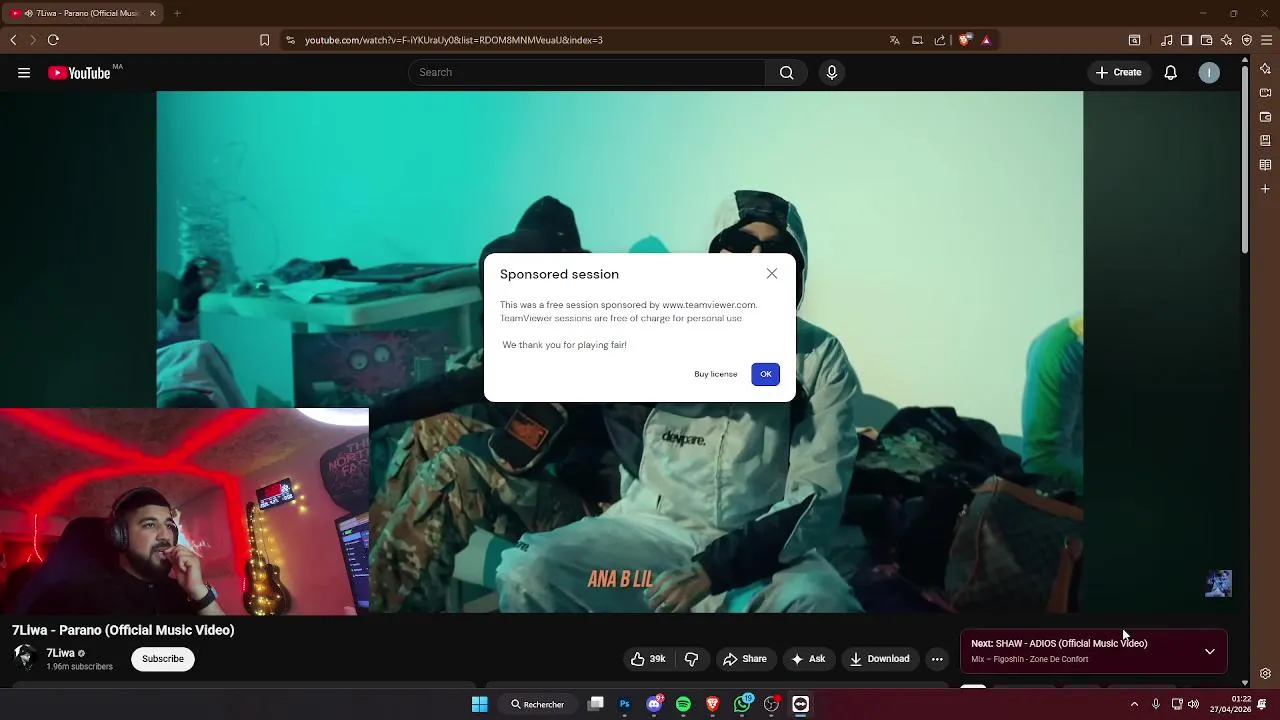The height and width of the screenshot is (720, 1280).
Task: Reload the page
Action: [53, 40]
